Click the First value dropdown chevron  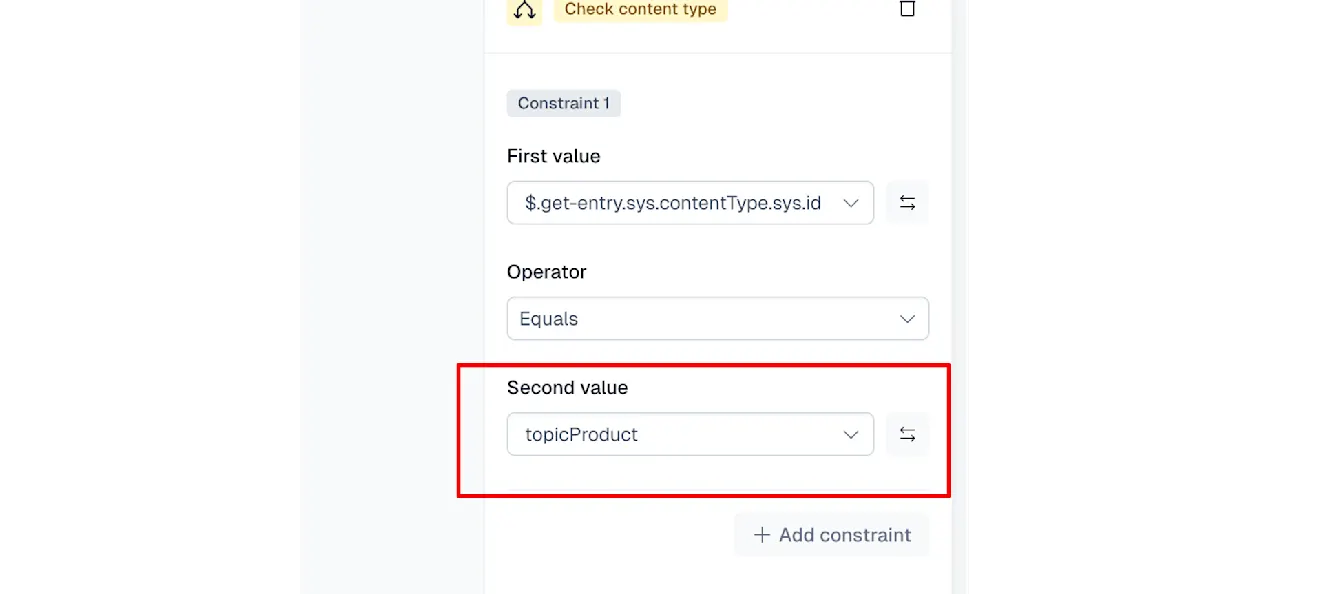click(x=851, y=203)
